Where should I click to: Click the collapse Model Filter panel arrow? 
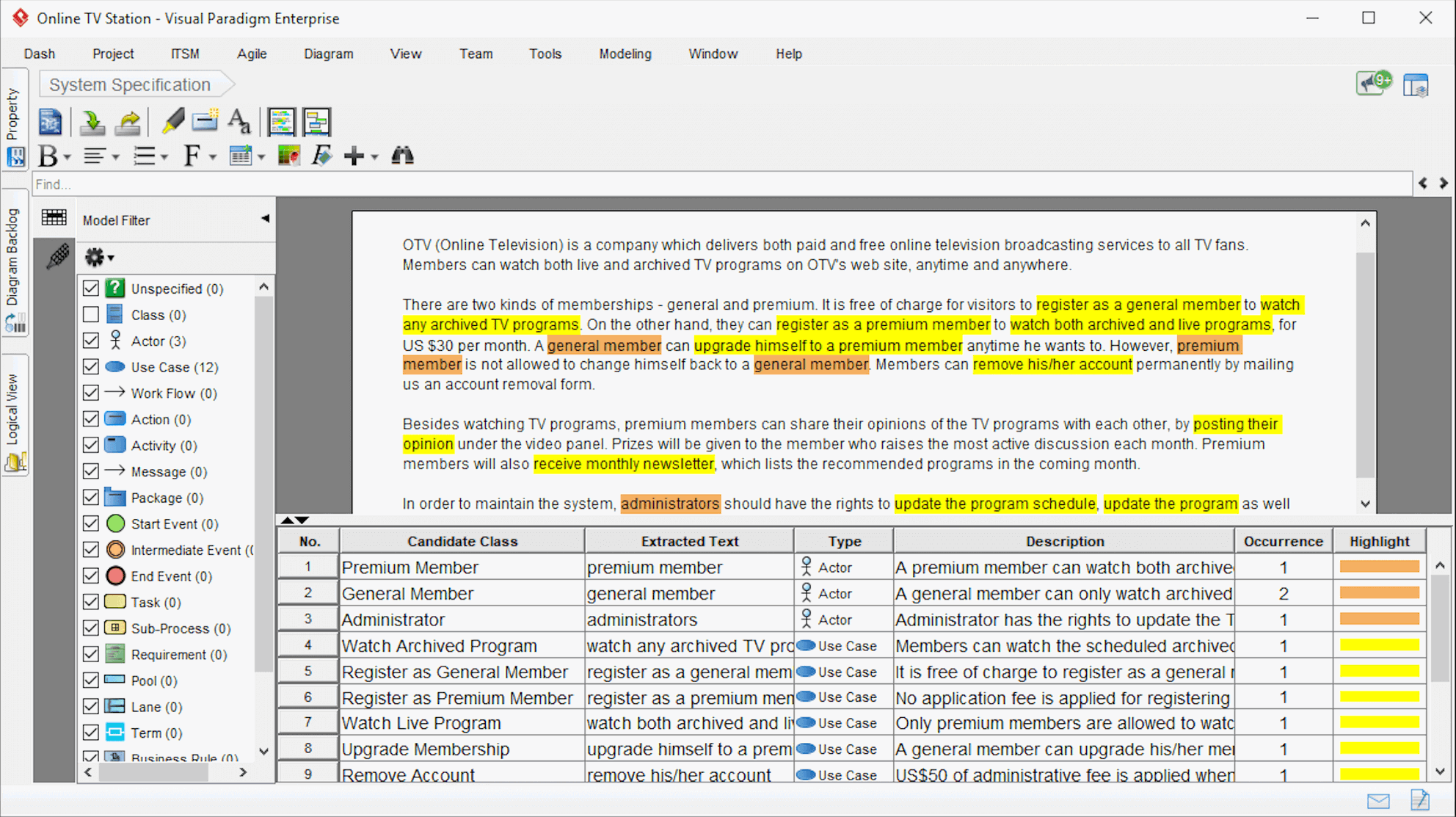click(263, 219)
